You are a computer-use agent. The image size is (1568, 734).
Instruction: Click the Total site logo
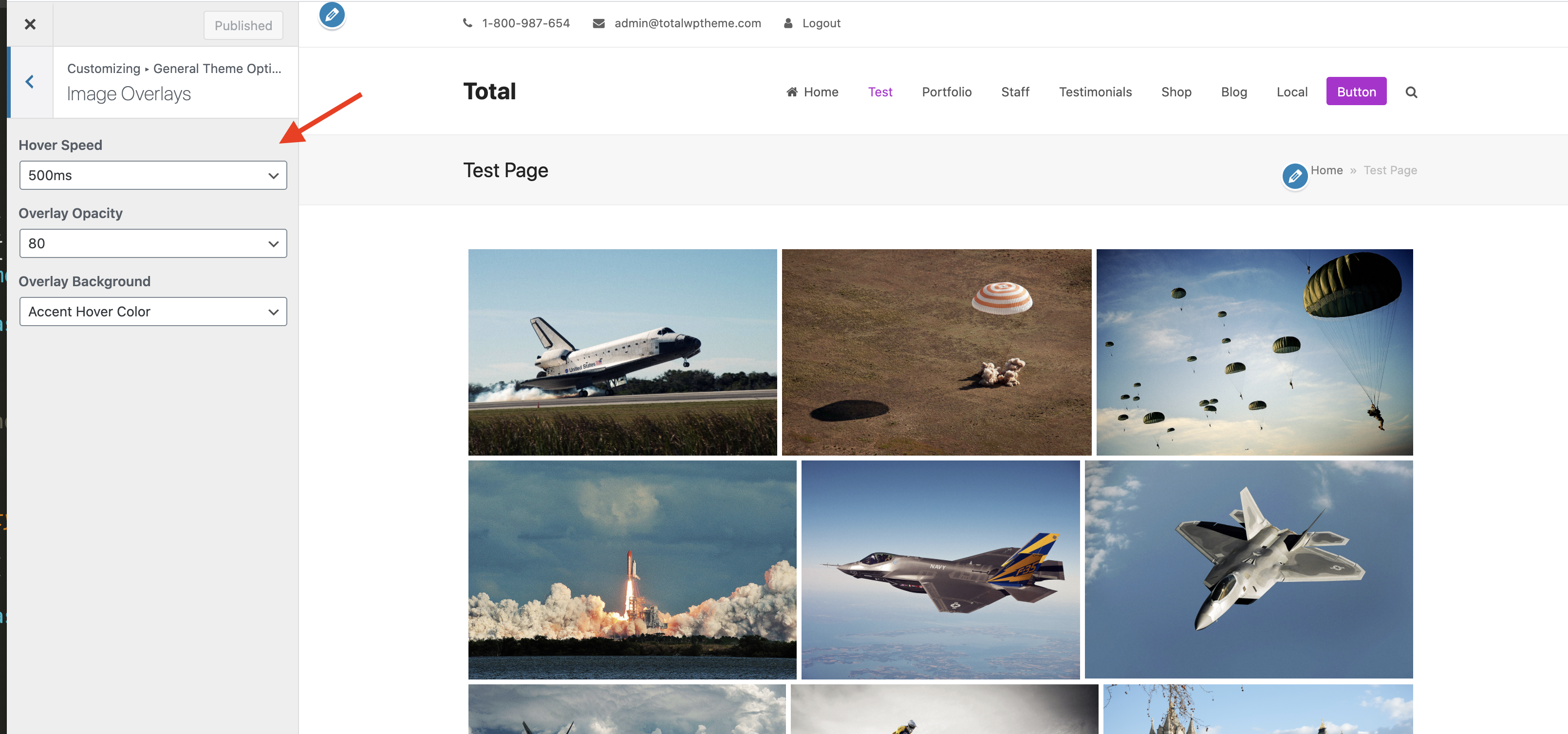point(489,92)
